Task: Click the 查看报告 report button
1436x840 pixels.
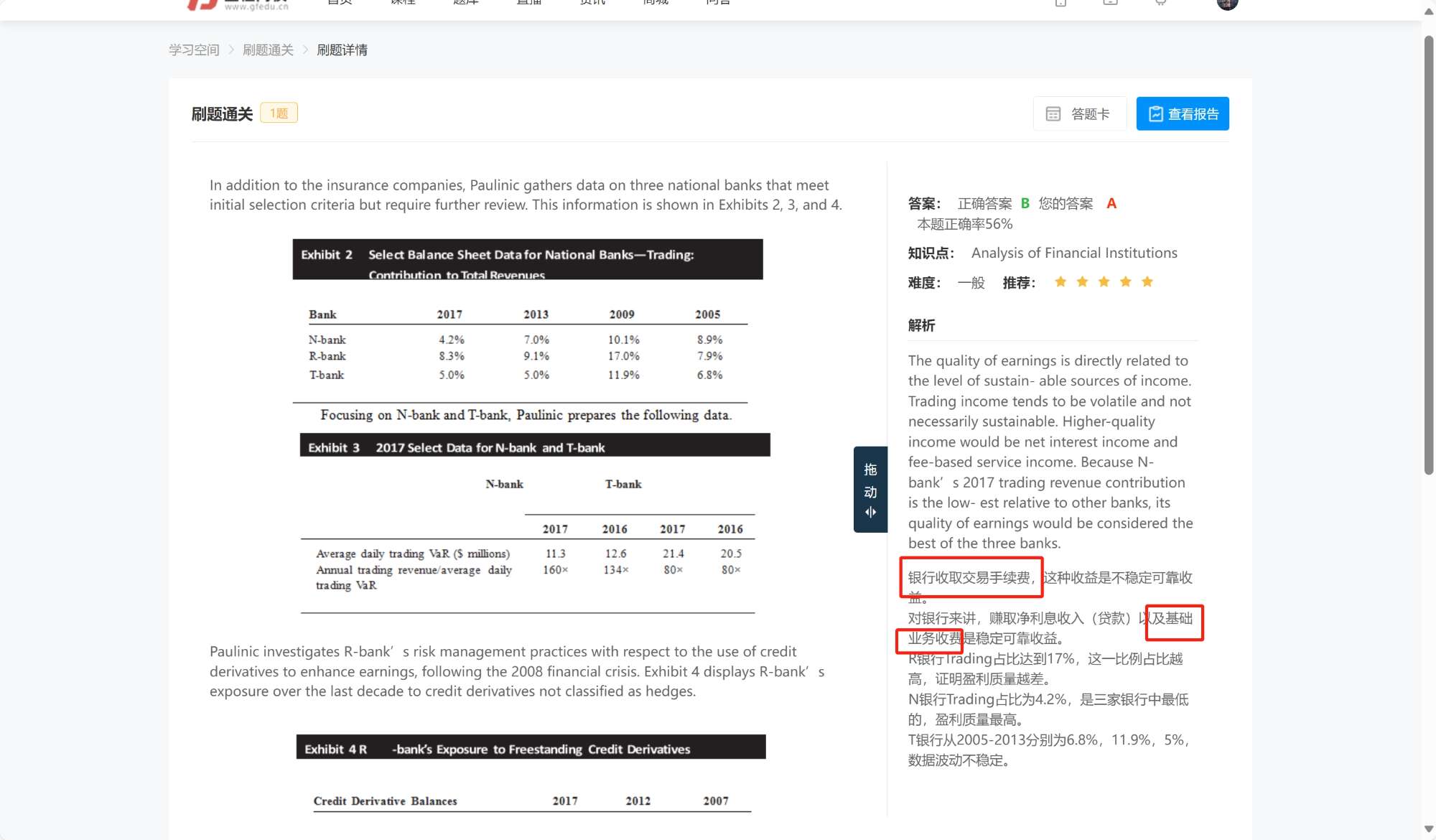Action: (x=1182, y=113)
